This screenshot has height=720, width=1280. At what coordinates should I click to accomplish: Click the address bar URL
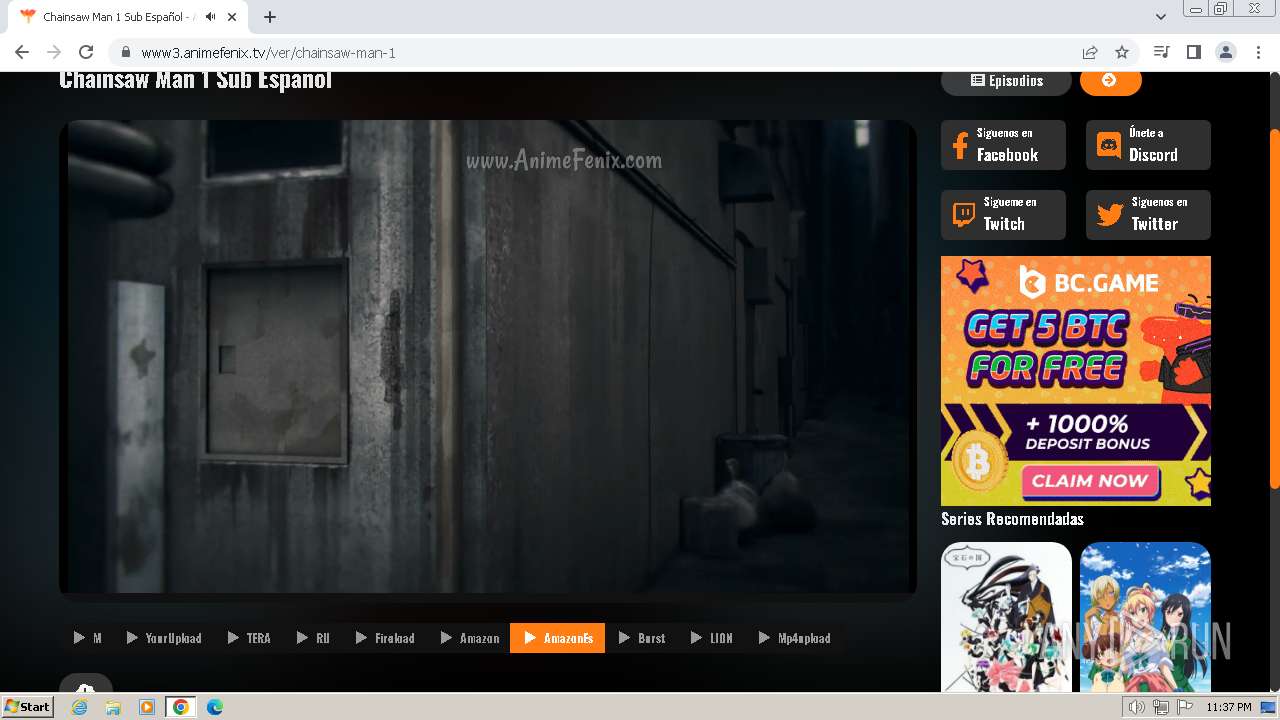pyautogui.click(x=268, y=53)
